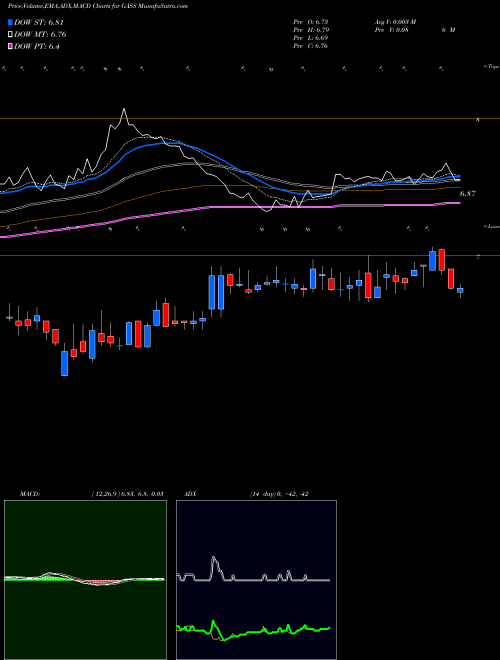The height and width of the screenshot is (660, 500).
Task: Select the 'DOW ST: 6.81' legend text
Action: (x=39, y=22)
